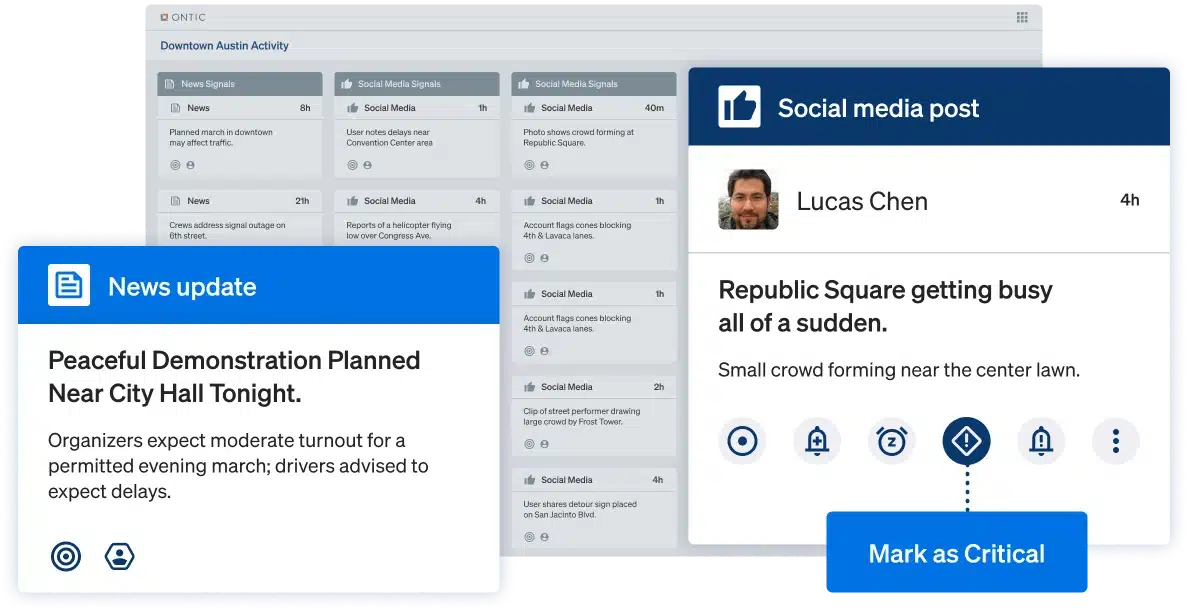Click the Ontic logo in header

point(183,17)
